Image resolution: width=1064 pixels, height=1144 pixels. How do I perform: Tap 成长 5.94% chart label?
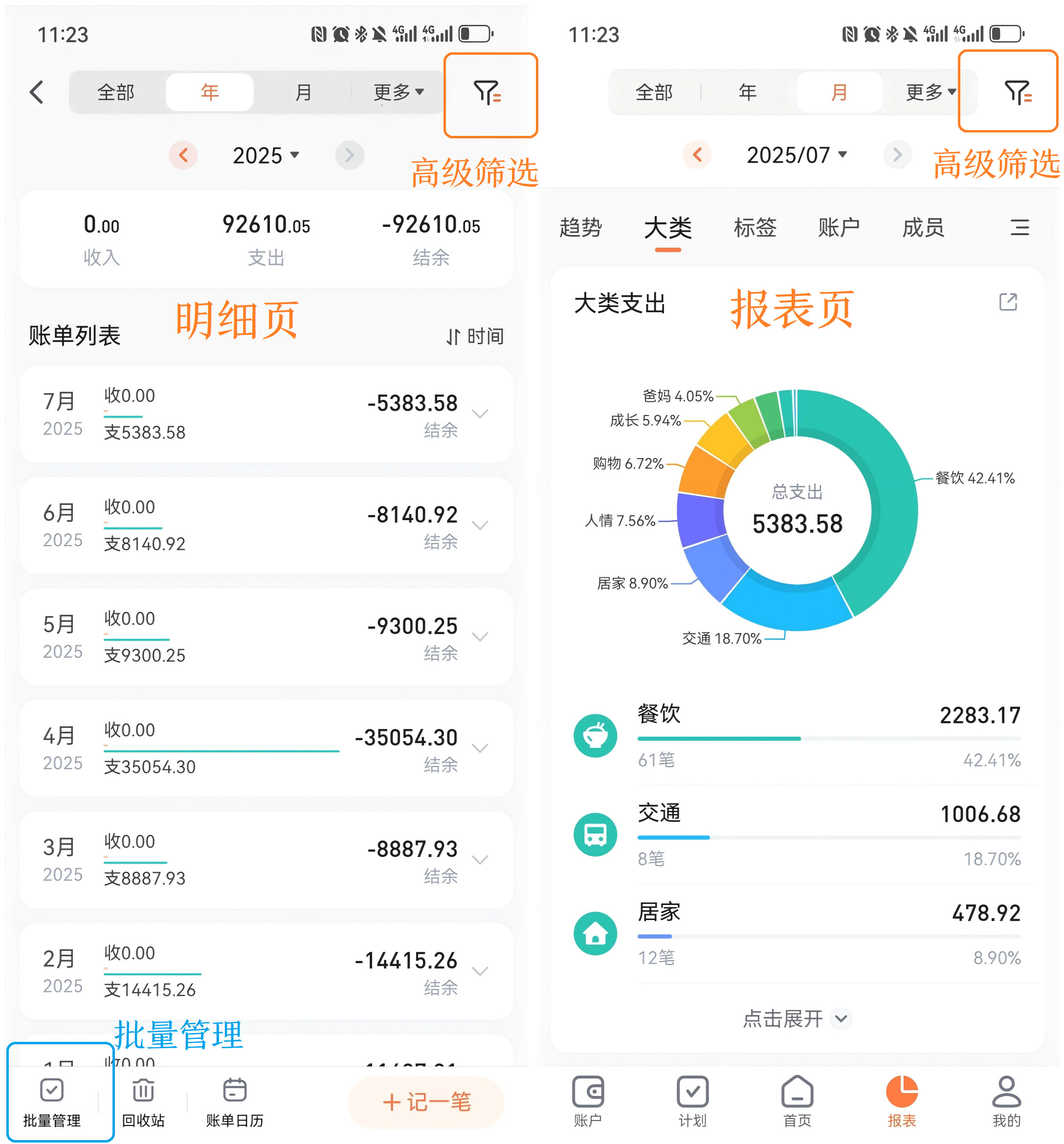point(645,420)
